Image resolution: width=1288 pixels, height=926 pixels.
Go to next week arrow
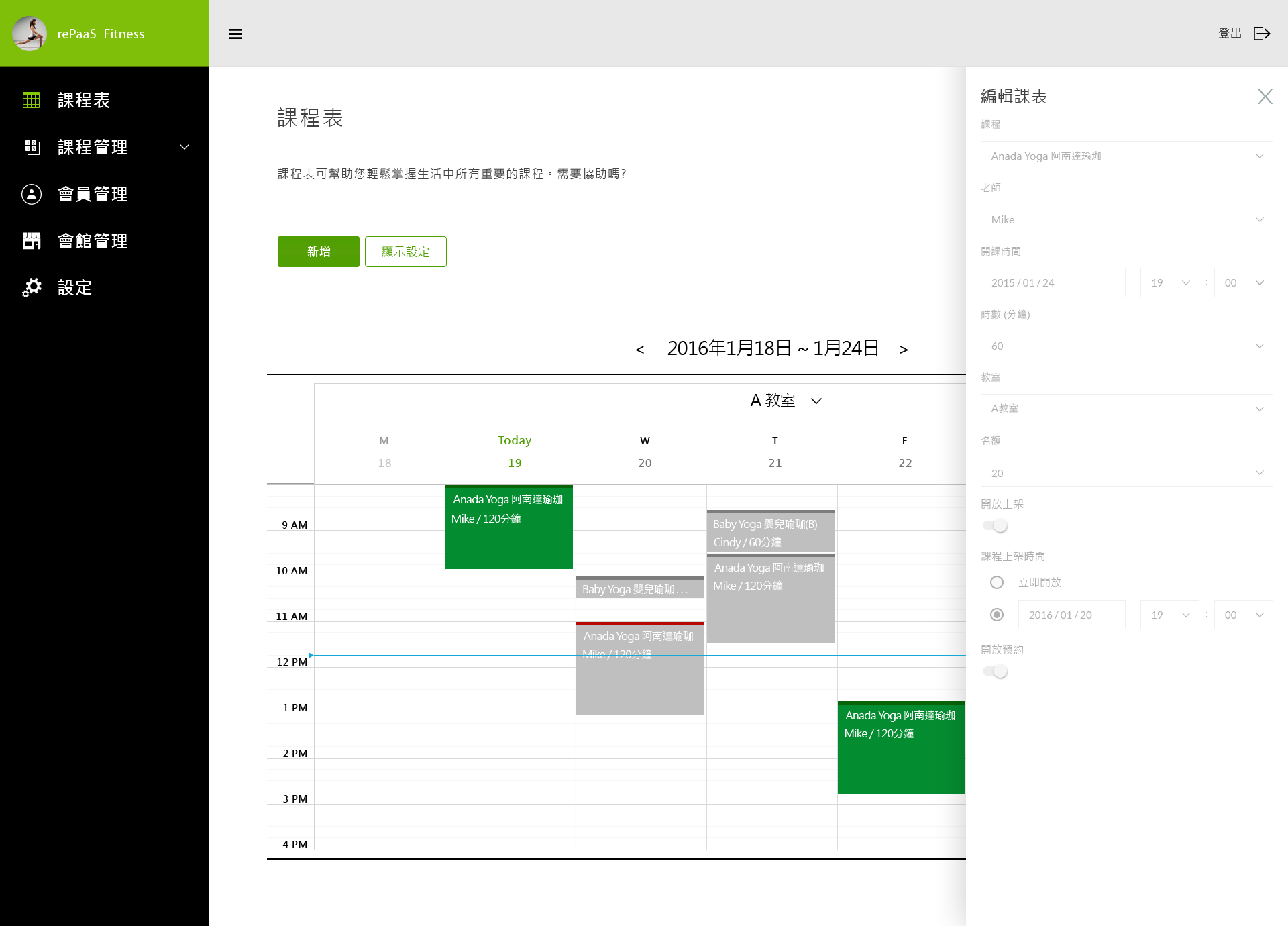pos(904,350)
